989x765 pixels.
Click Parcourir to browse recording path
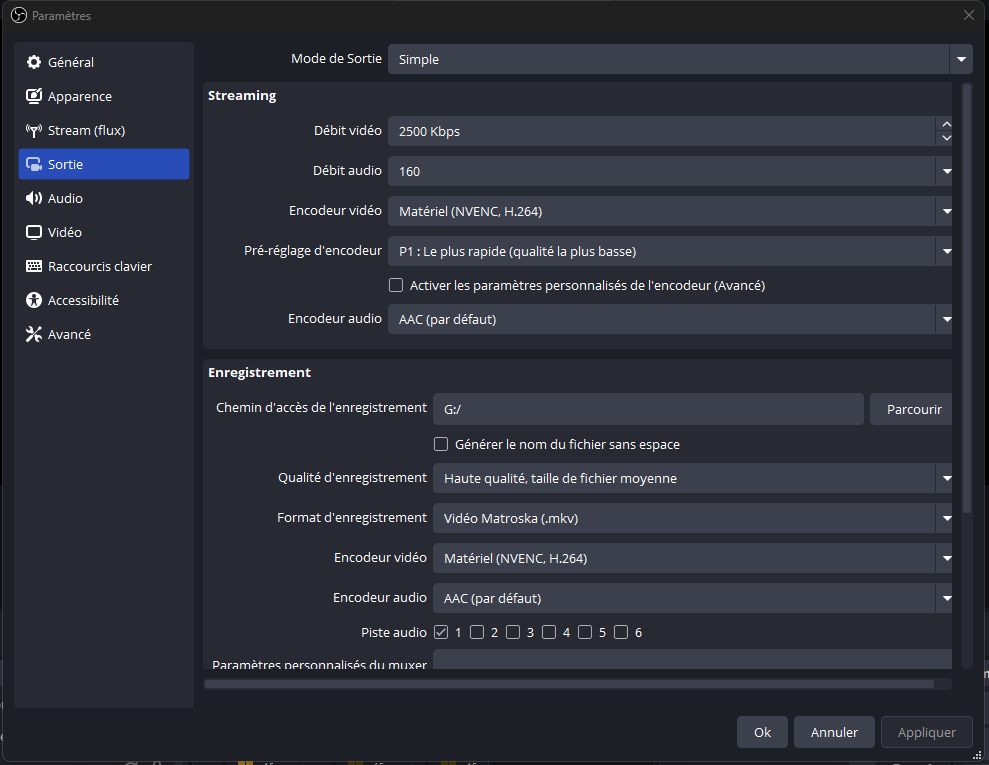[x=914, y=409]
